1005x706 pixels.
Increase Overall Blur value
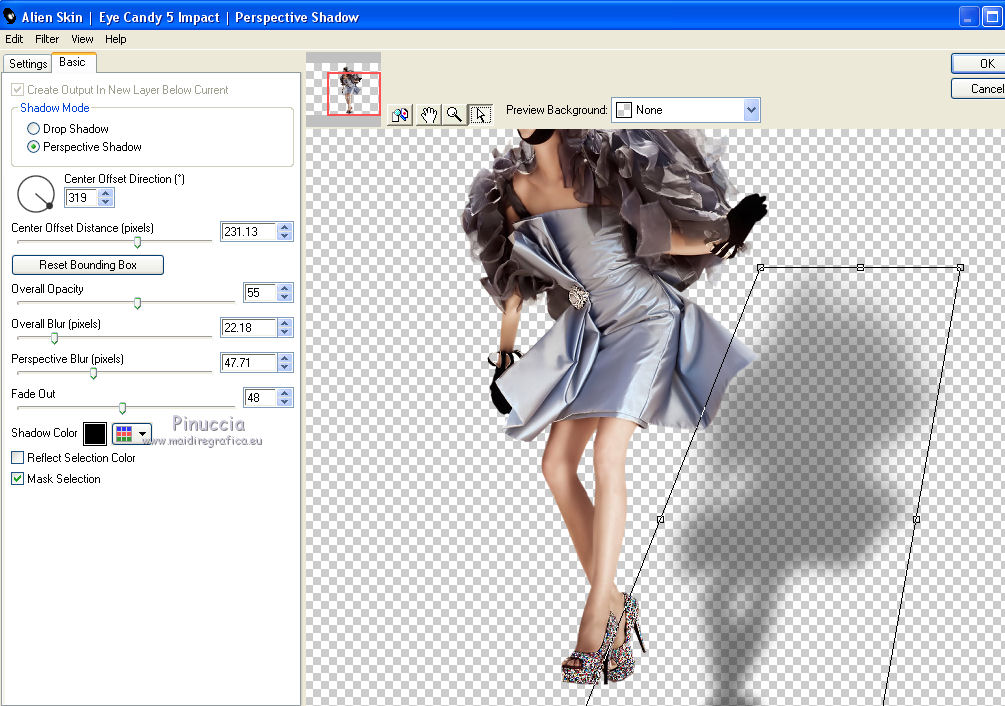(285, 324)
